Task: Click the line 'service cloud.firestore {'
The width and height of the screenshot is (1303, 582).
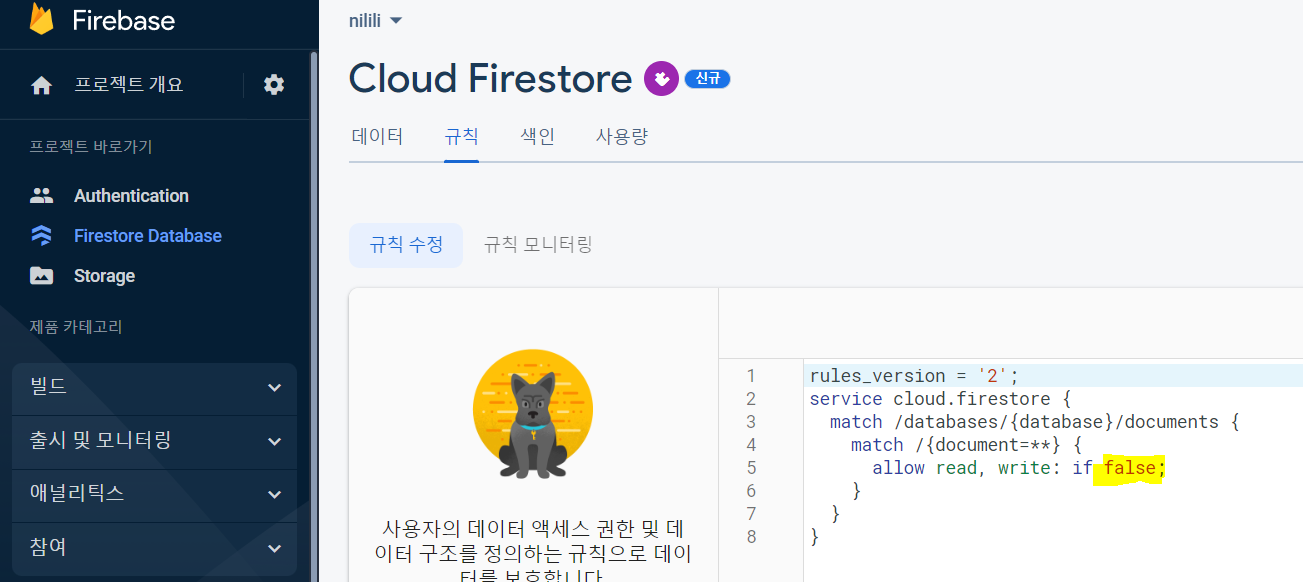Action: 940,399
